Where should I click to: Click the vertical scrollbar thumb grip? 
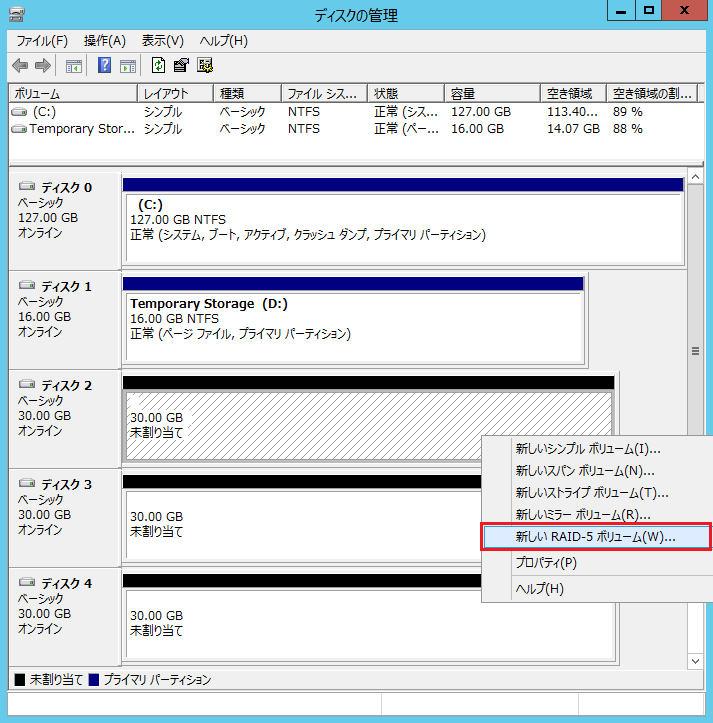click(695, 351)
